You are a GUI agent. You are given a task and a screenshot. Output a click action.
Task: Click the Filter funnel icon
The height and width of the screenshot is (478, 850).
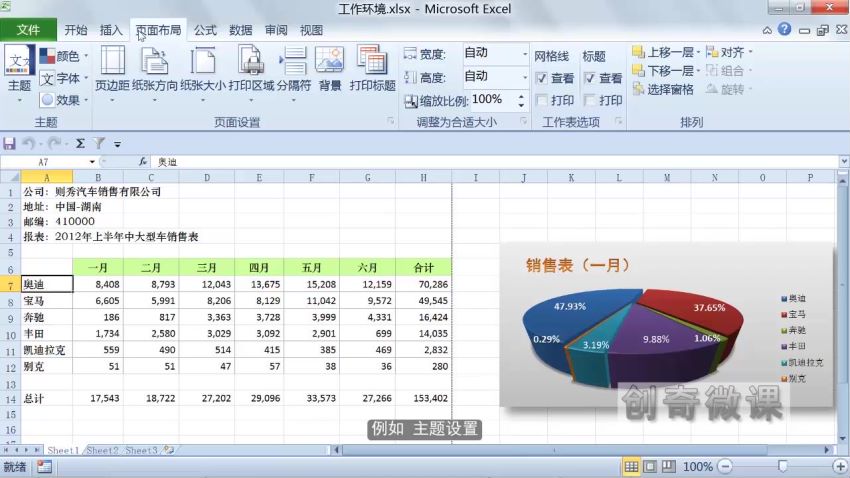click(99, 144)
